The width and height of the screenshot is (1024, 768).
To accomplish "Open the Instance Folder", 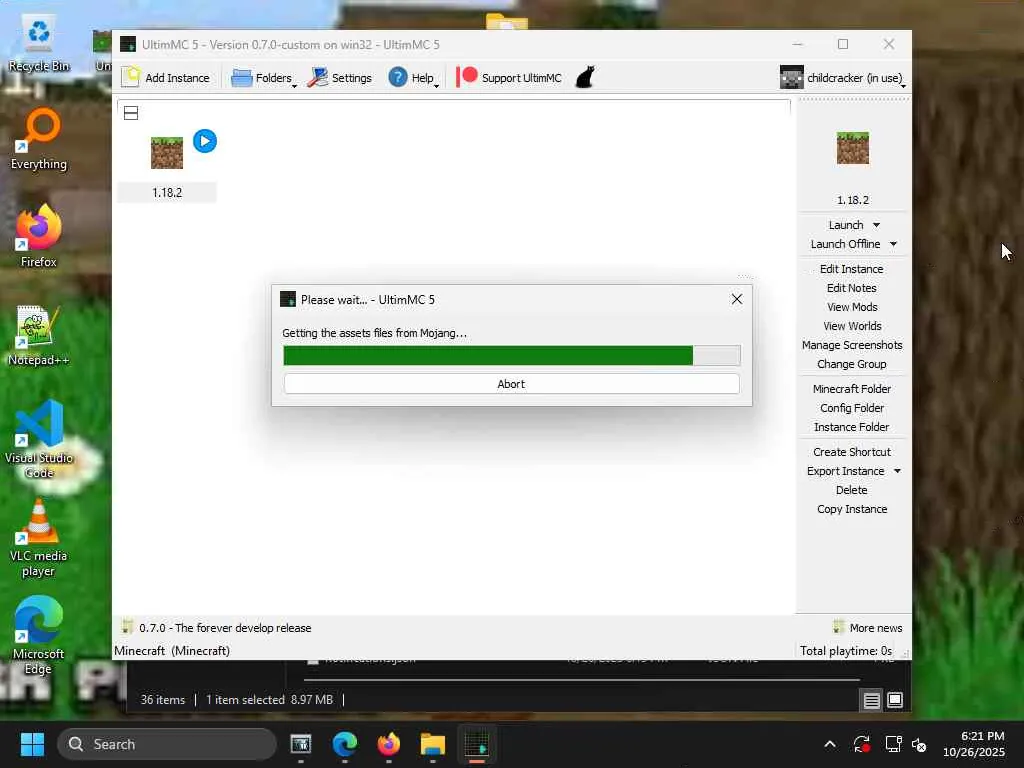I will coord(852,426).
